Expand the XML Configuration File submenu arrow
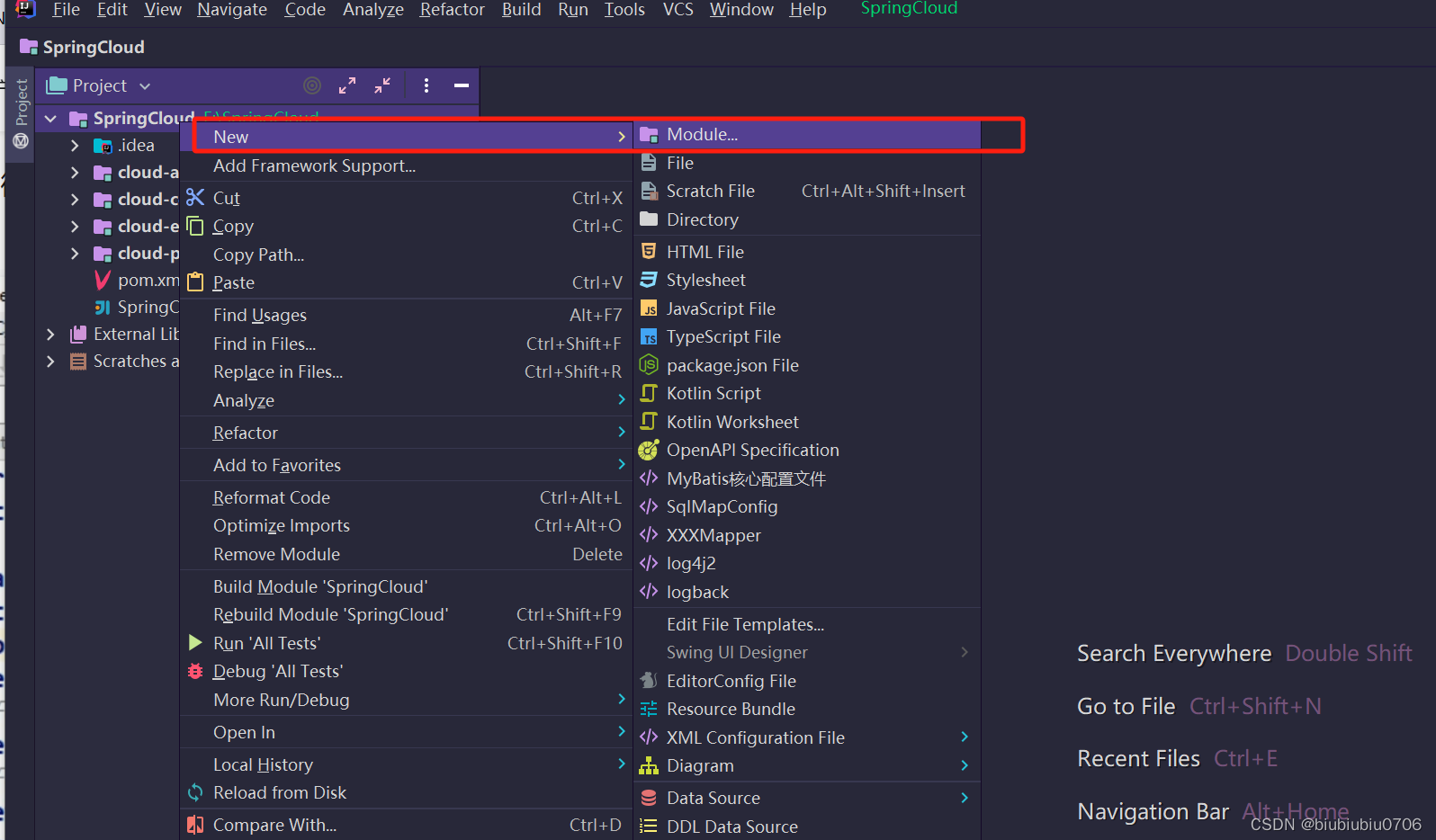The image size is (1436, 840). coord(965,737)
